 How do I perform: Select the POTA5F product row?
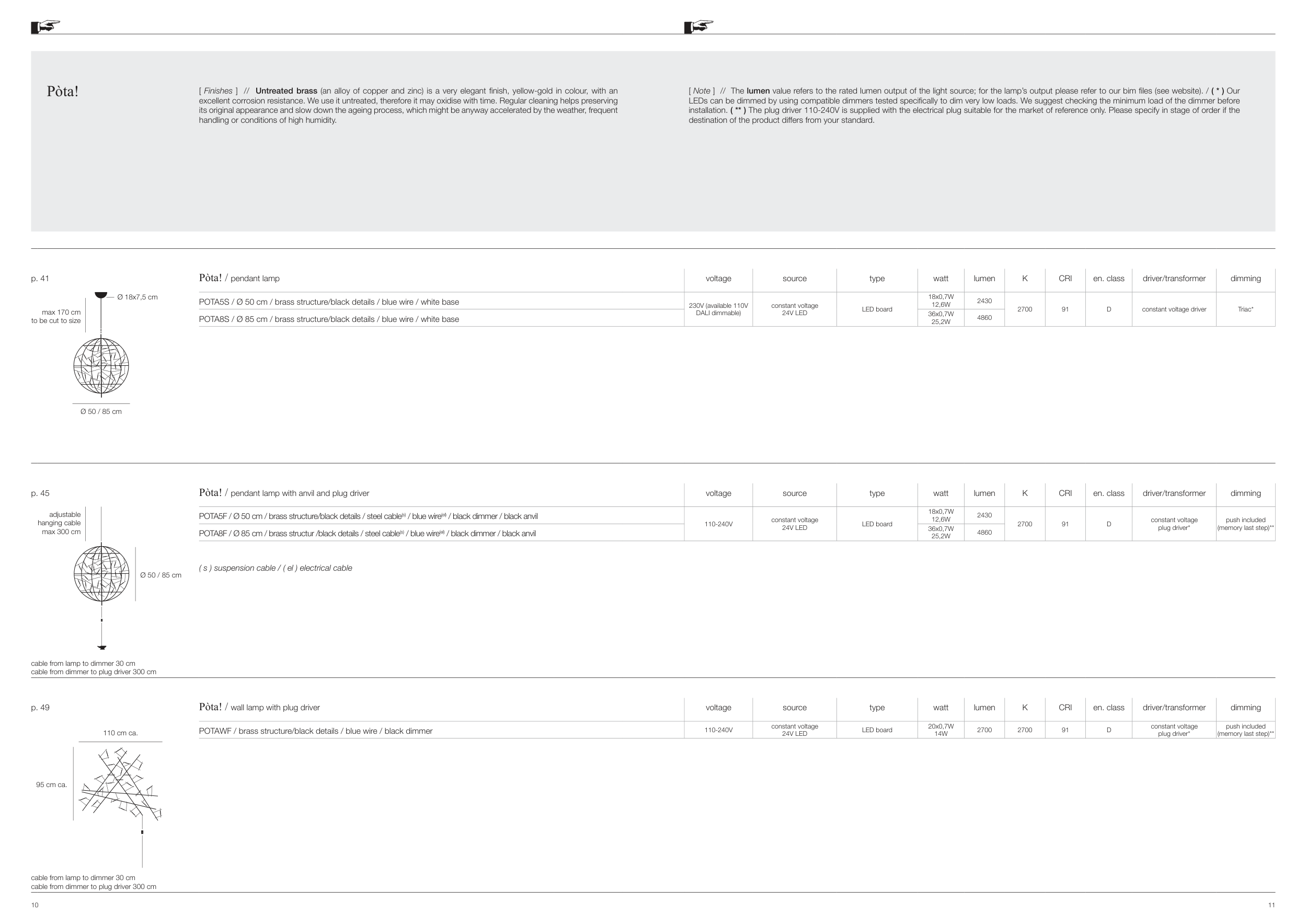368,517
